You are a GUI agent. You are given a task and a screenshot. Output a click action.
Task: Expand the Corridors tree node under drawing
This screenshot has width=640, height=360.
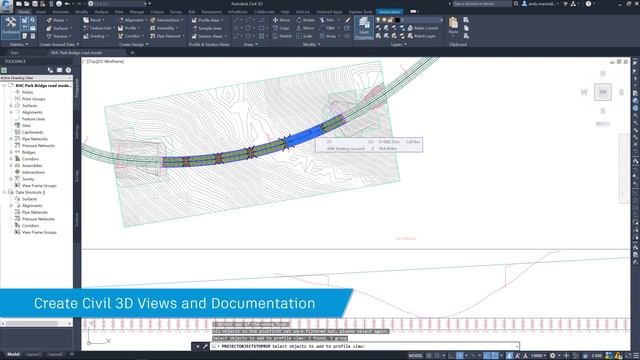(11, 159)
